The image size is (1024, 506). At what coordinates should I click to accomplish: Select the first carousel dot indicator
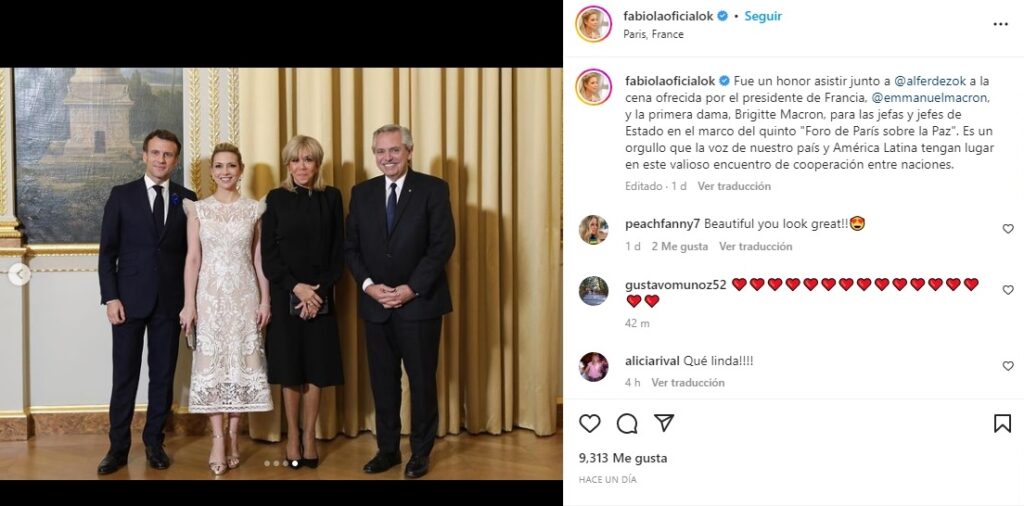tap(266, 463)
